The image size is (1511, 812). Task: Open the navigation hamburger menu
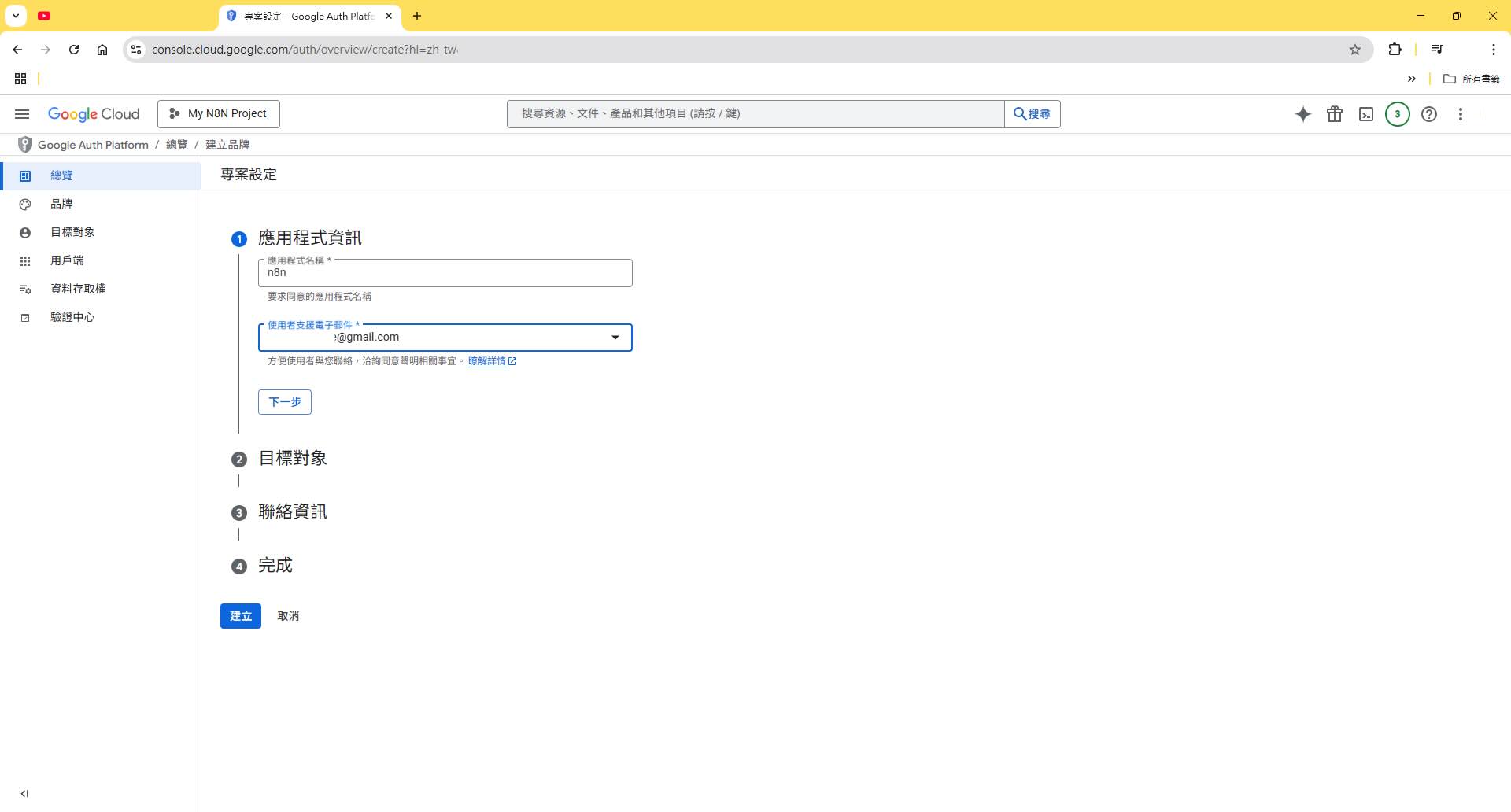click(x=22, y=114)
